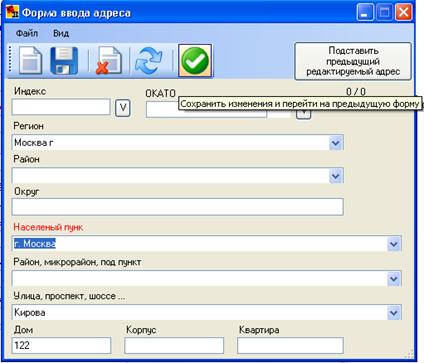Maximize the Форма ввода адреса window
This screenshot has width=424, height=363.
click(384, 13)
